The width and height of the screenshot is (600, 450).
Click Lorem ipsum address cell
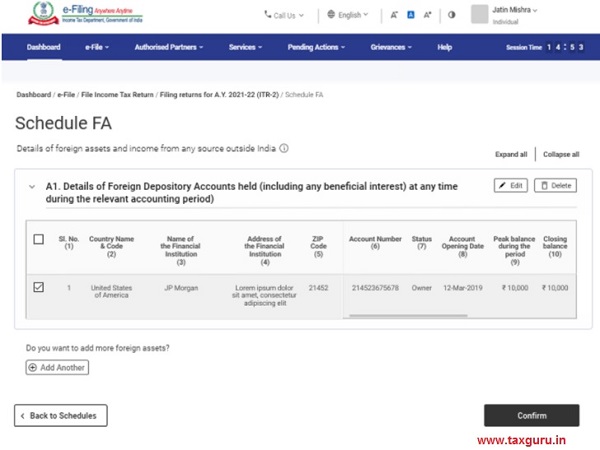(x=264, y=295)
